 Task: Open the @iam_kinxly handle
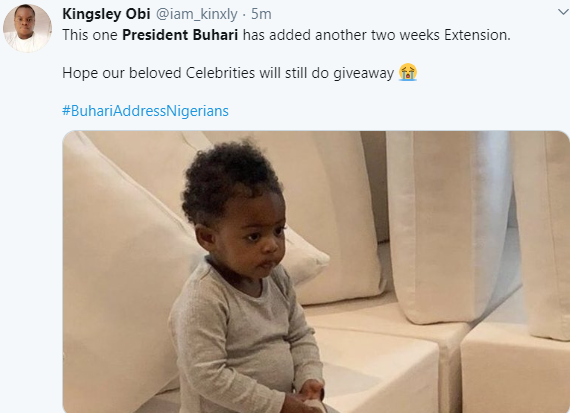coord(197,15)
